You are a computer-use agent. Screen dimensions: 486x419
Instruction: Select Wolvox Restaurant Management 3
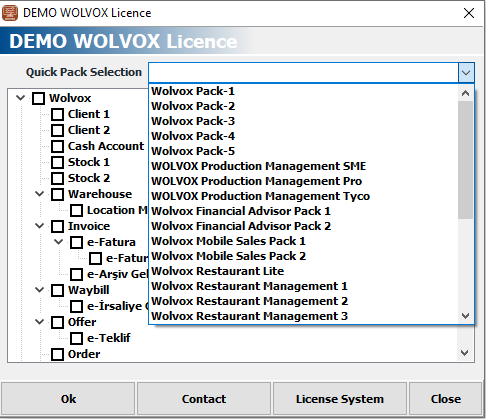303,316
